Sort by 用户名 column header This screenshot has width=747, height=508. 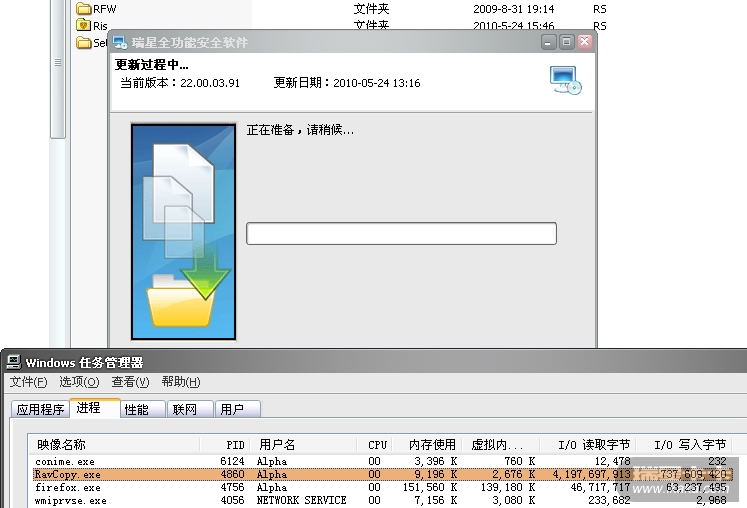[303, 445]
